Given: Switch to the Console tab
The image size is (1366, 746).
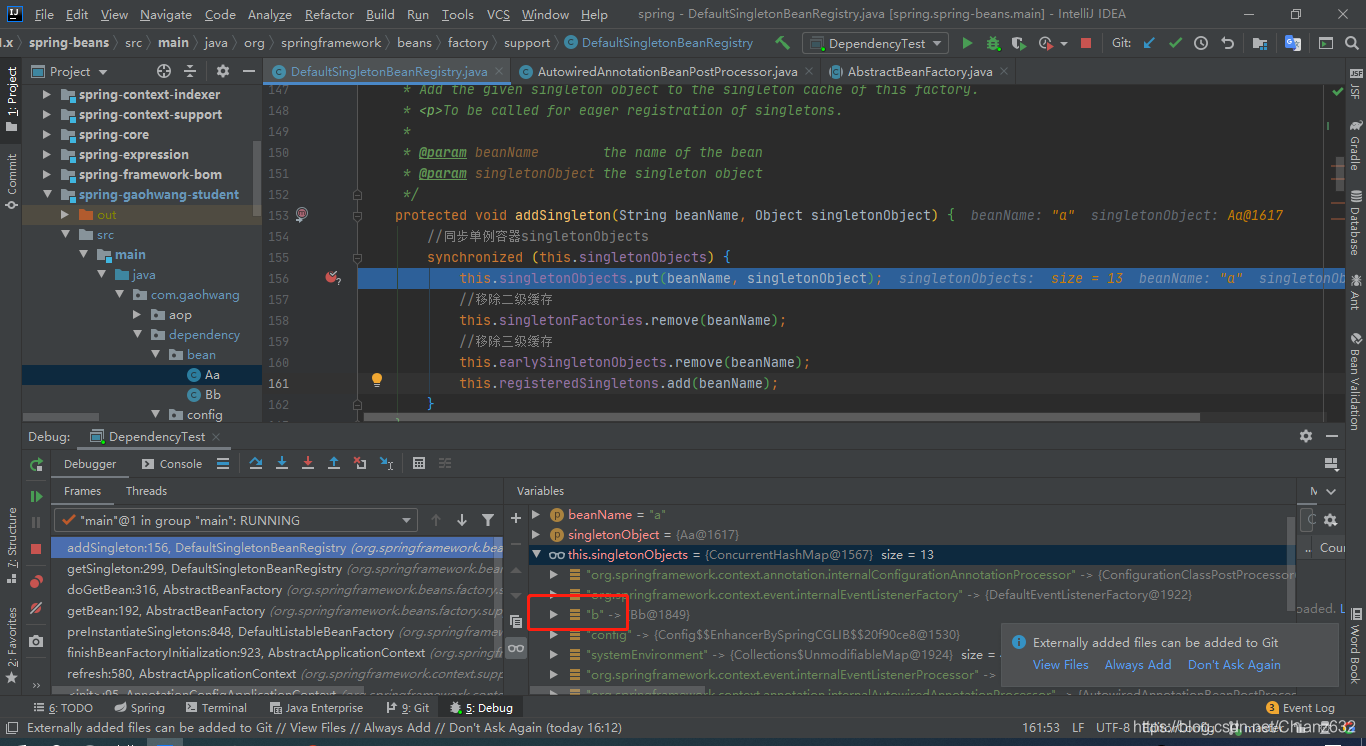Looking at the screenshot, I should 171,464.
